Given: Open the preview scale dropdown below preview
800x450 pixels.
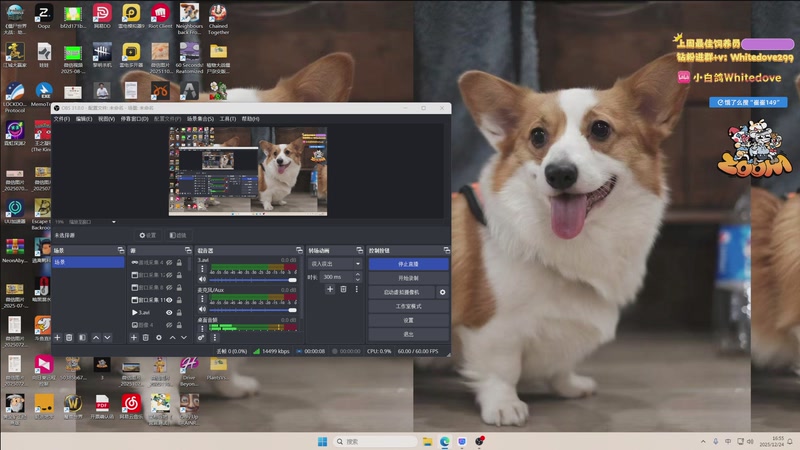Looking at the screenshot, I should click(114, 222).
